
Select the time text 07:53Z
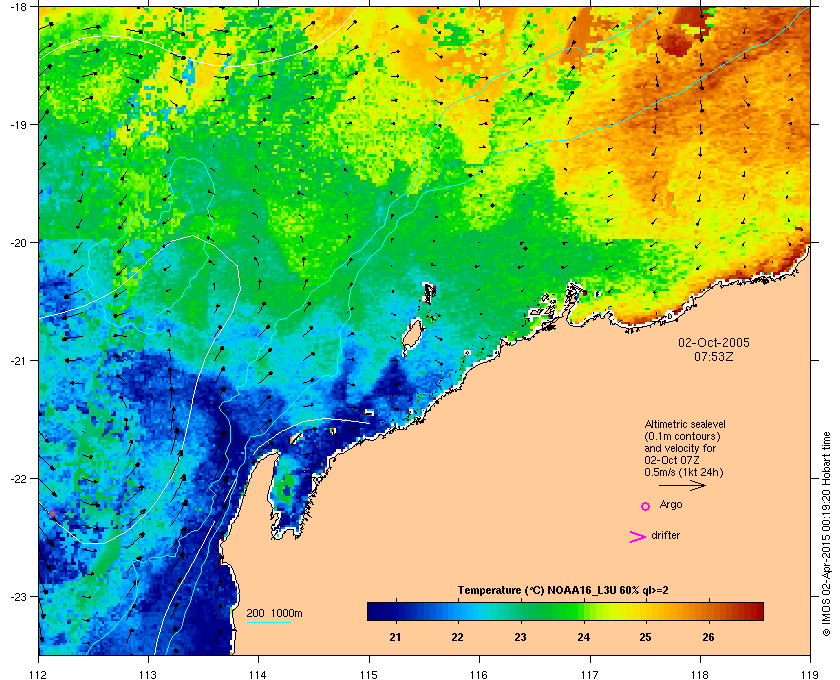[714, 356]
